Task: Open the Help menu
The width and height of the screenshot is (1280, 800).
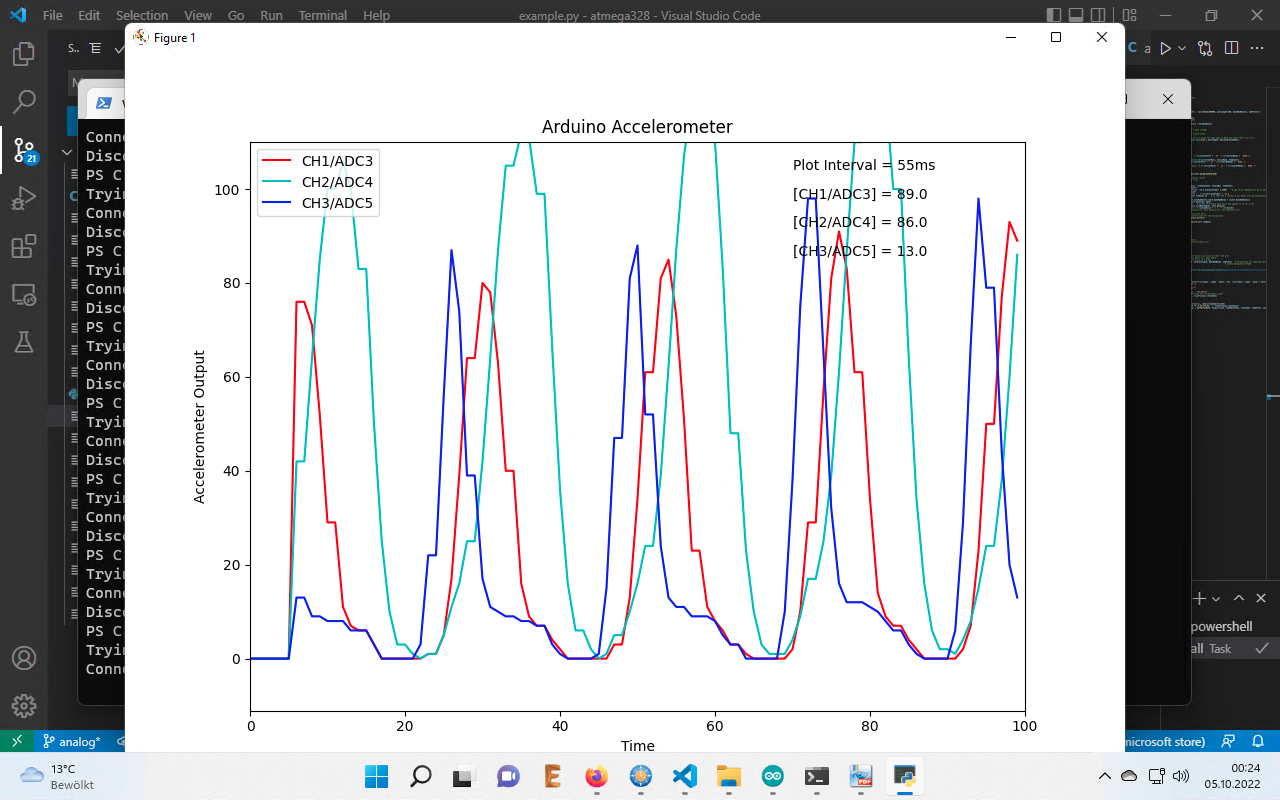Action: click(x=376, y=16)
